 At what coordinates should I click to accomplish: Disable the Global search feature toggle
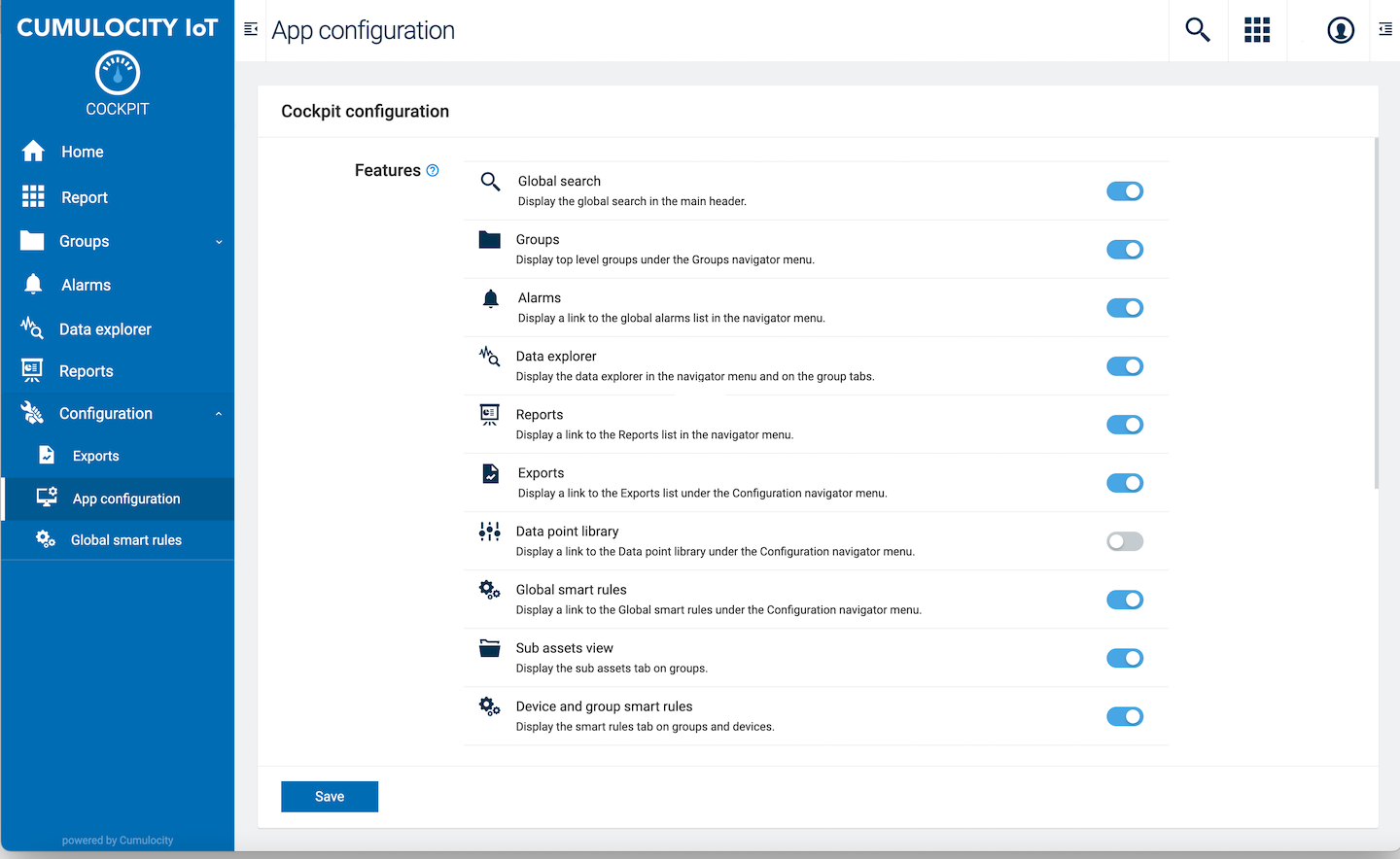point(1125,191)
